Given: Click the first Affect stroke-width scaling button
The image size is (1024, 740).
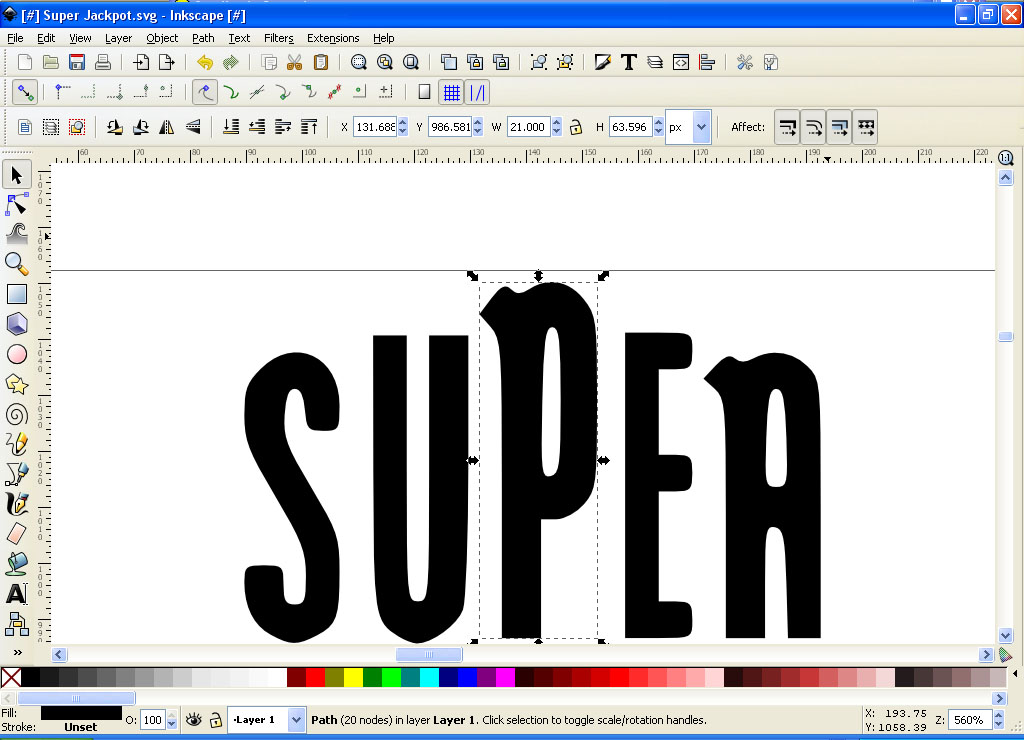Looking at the screenshot, I should point(787,127).
